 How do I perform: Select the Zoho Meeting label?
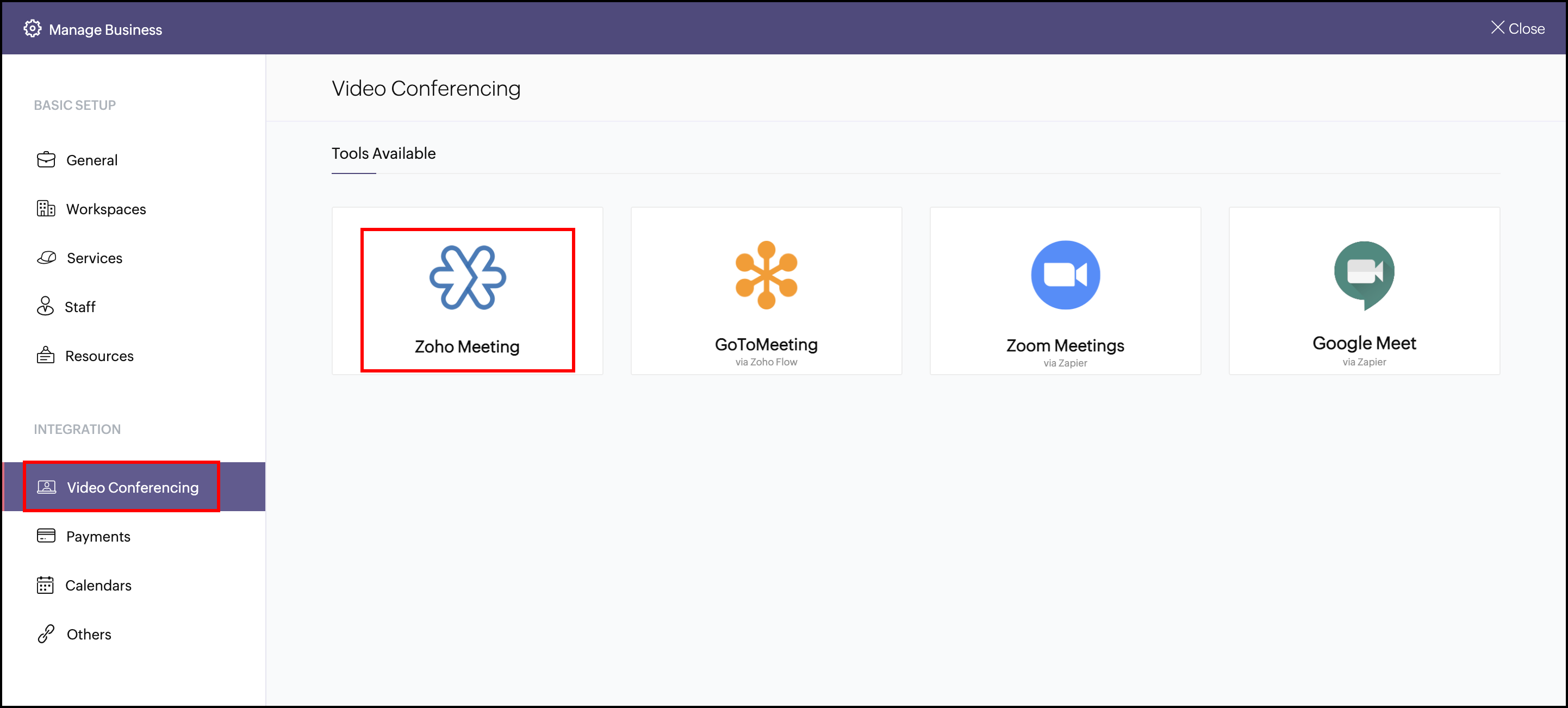coord(467,346)
